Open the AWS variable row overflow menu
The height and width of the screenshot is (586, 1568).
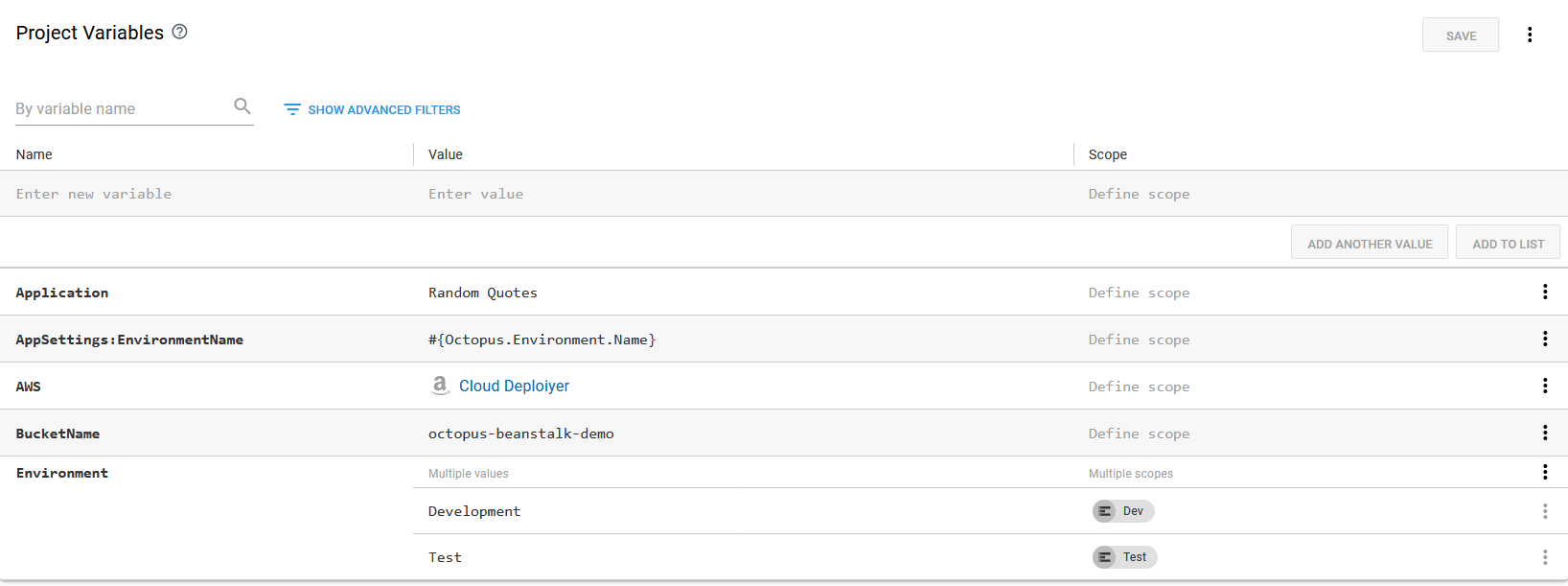(1544, 386)
